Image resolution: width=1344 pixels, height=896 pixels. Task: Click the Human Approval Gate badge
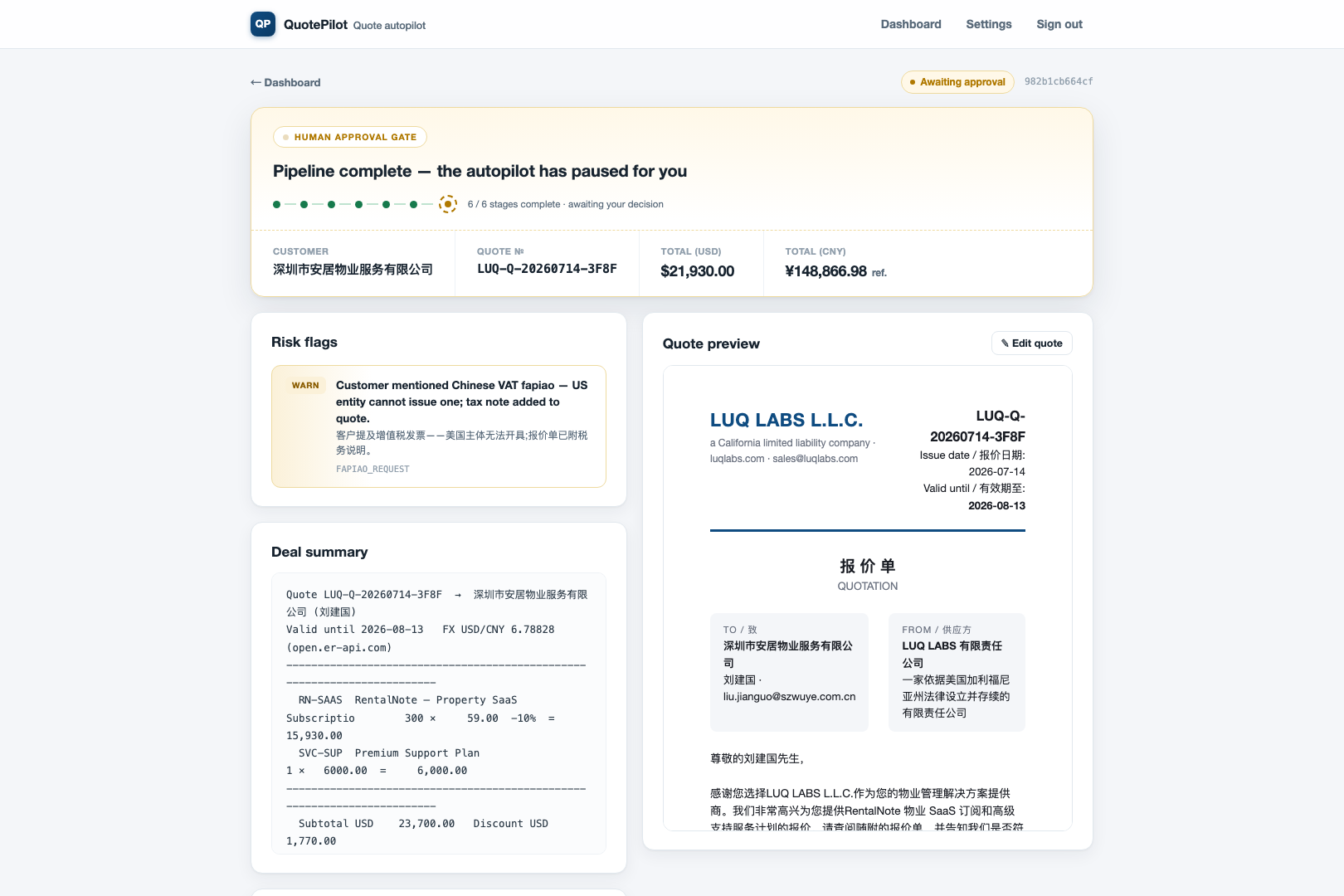[x=350, y=137]
